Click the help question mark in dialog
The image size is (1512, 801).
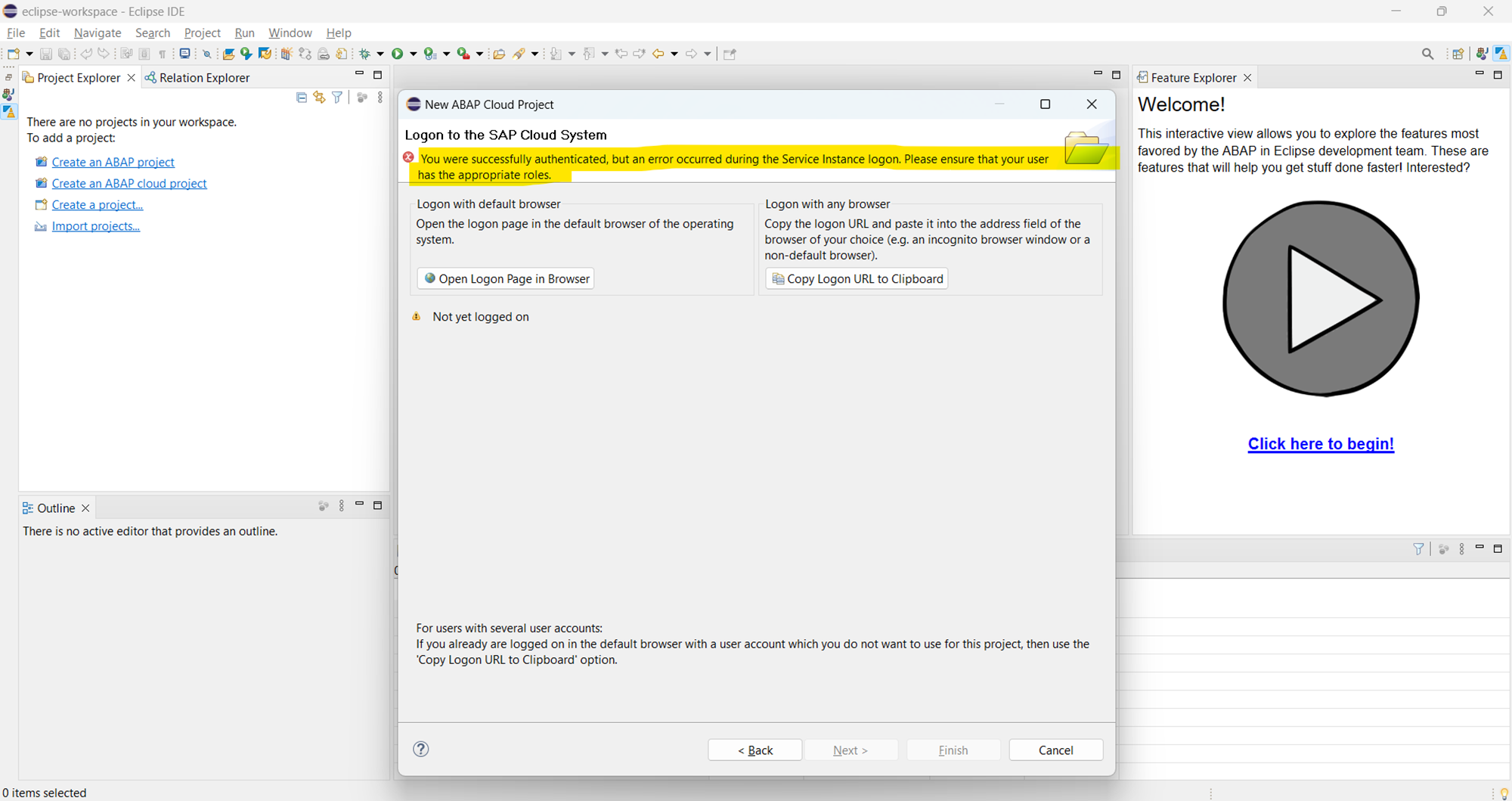pyautogui.click(x=421, y=749)
